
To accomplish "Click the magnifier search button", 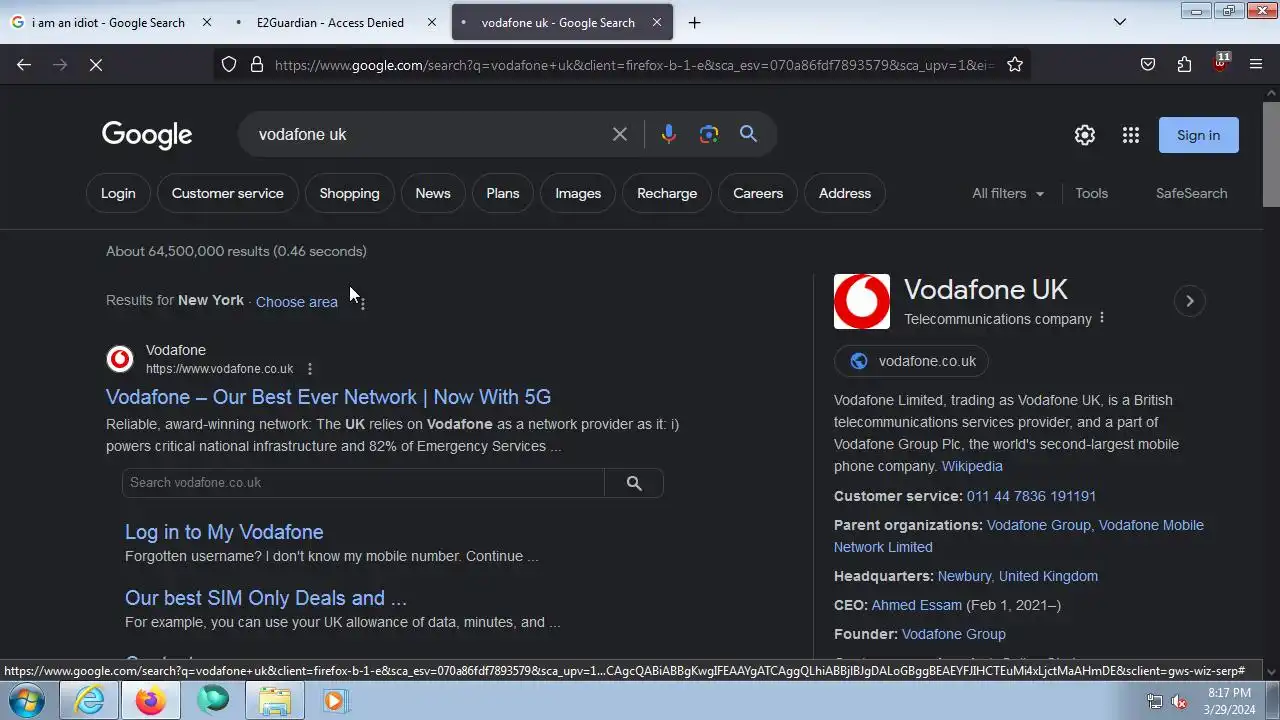I will pyautogui.click(x=748, y=134).
